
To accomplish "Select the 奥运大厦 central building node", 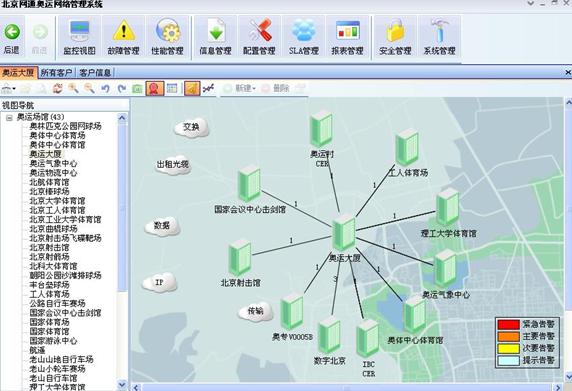I will coord(344,233).
